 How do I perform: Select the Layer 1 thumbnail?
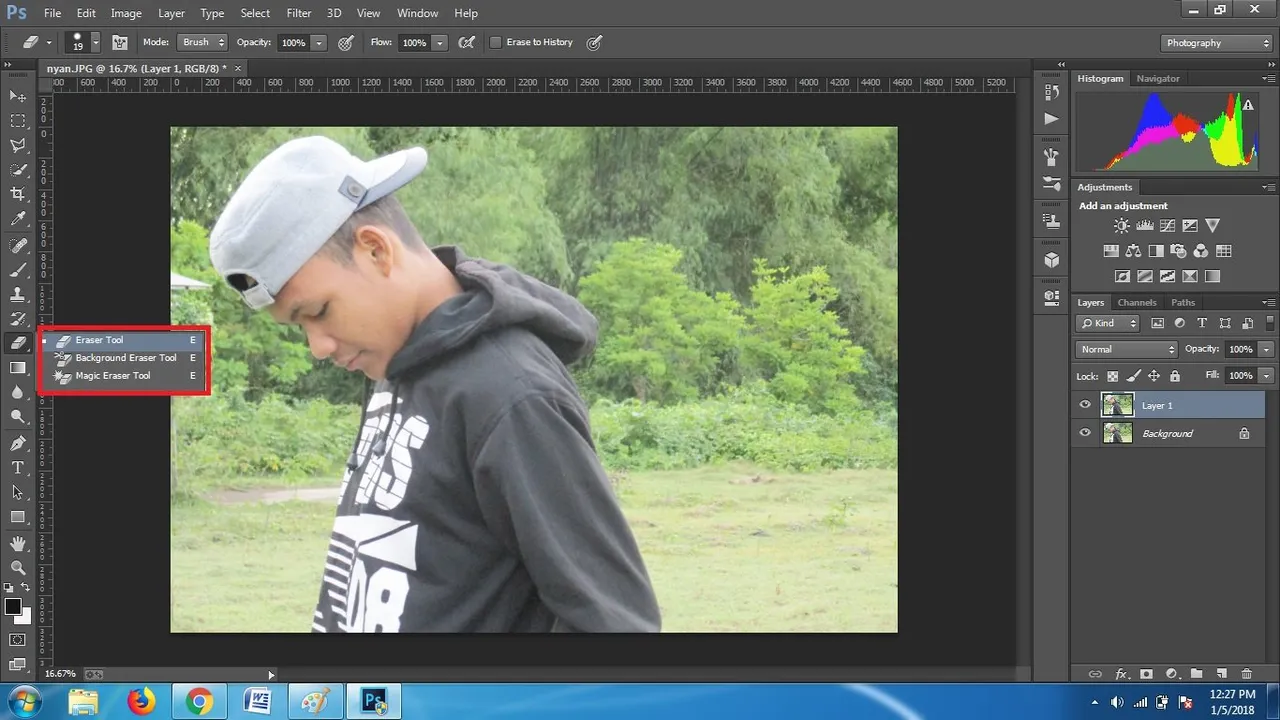1117,405
